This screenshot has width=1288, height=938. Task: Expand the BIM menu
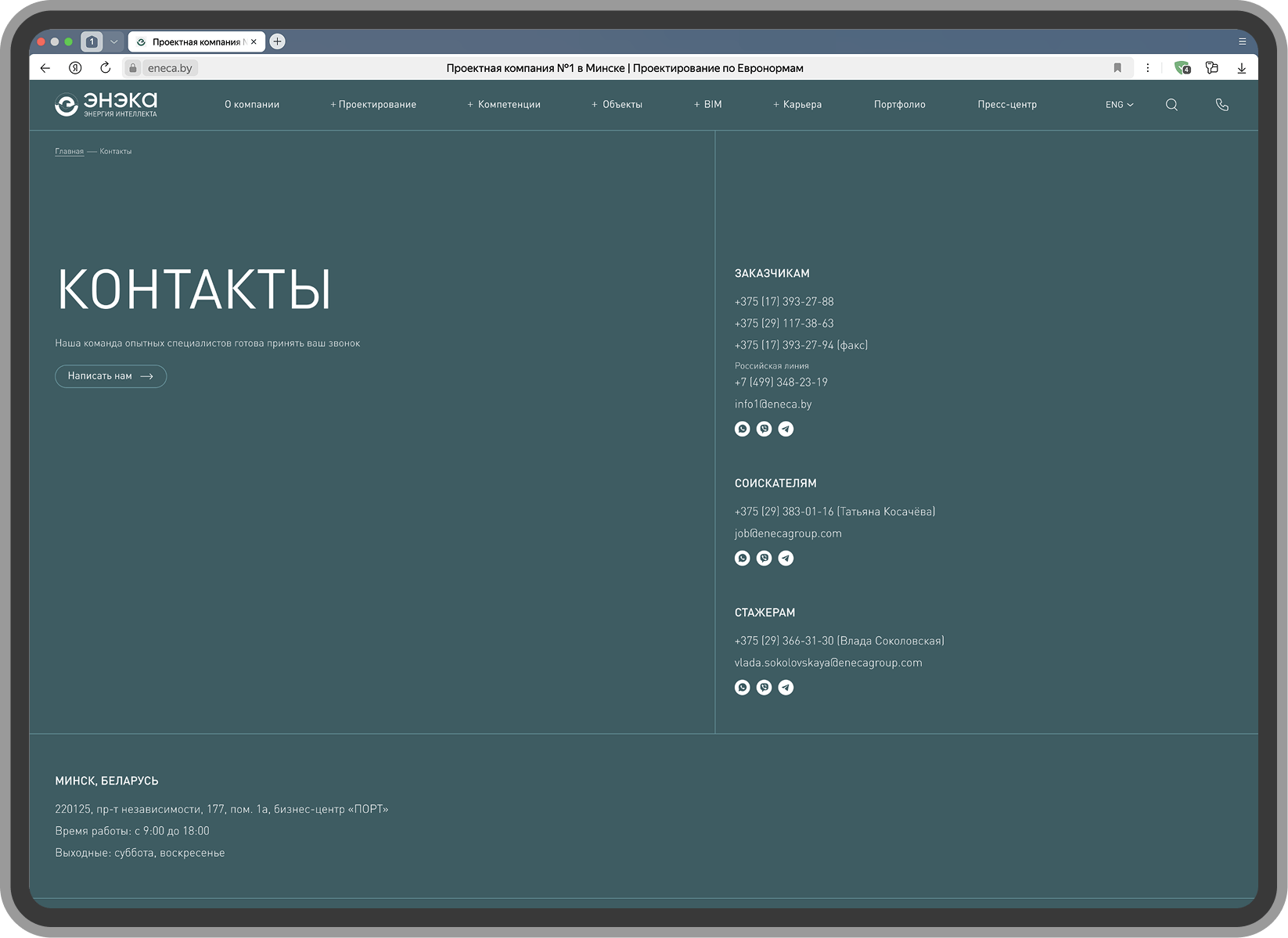point(708,105)
